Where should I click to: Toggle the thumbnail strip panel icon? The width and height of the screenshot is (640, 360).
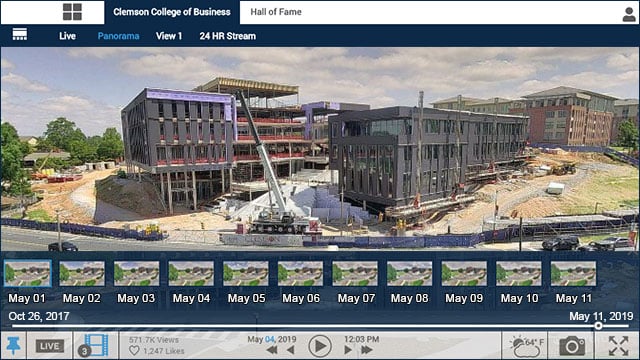click(x=20, y=34)
